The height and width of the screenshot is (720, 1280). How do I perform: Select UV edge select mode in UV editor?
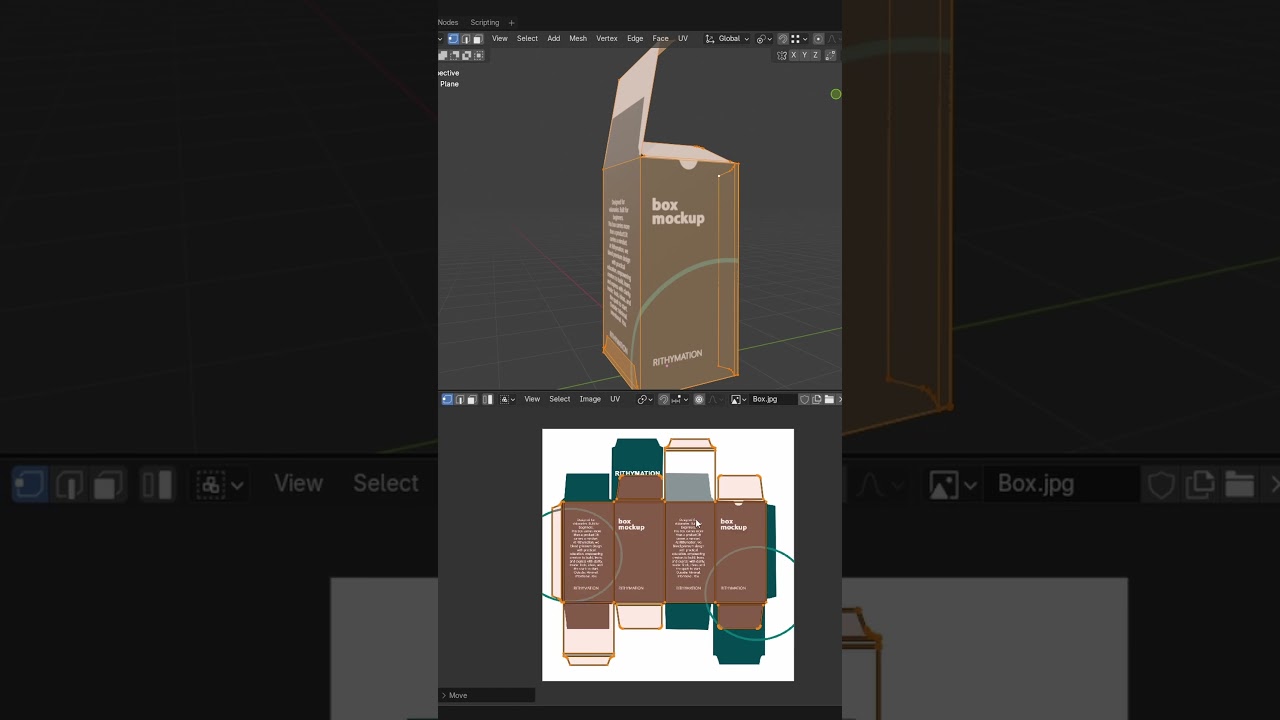coord(460,399)
